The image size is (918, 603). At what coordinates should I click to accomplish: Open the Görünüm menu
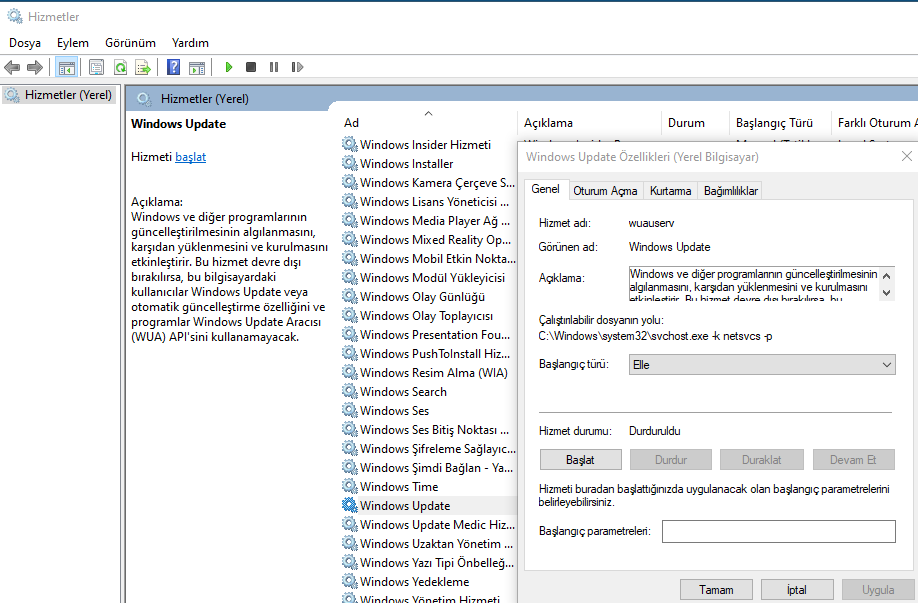tap(131, 43)
